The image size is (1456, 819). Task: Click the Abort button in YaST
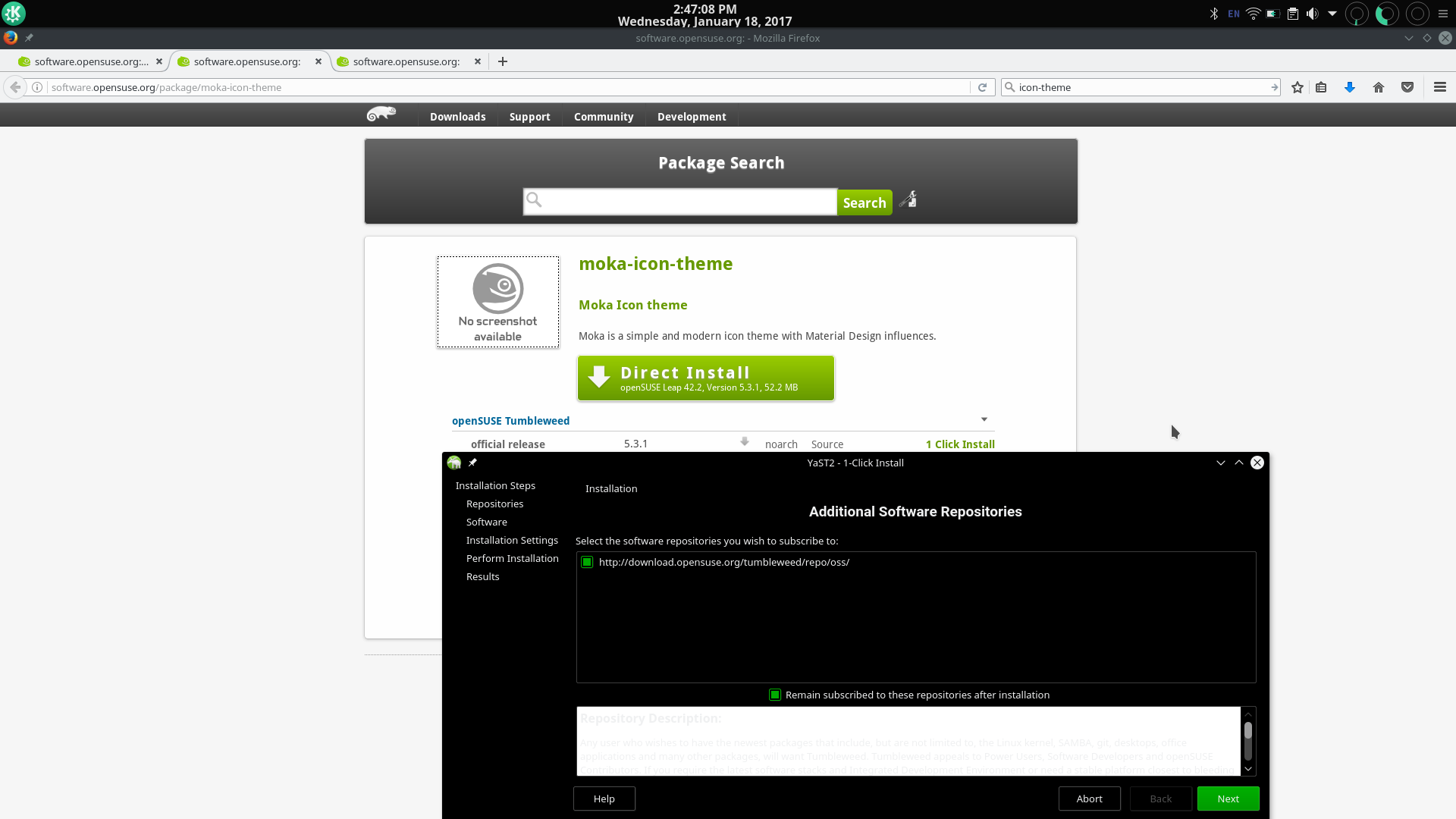coord(1090,799)
